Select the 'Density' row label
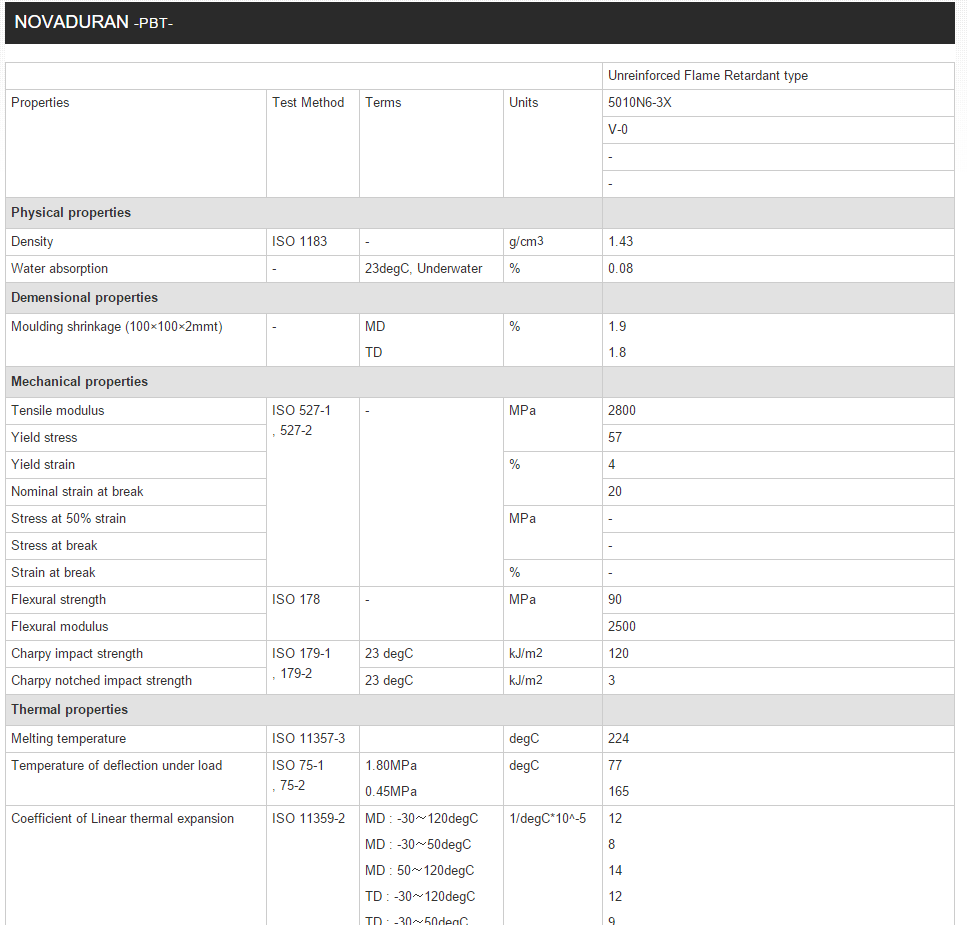 point(32,242)
